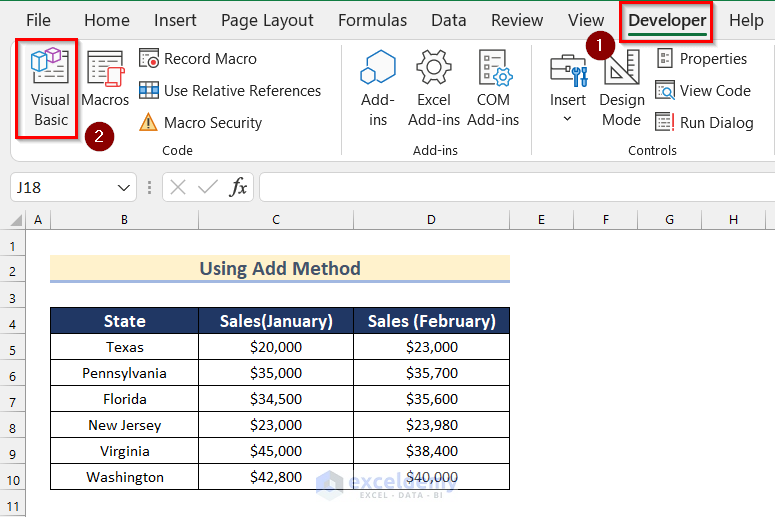
Task: Expand the Name Box dropdown arrow
Action: (125, 188)
